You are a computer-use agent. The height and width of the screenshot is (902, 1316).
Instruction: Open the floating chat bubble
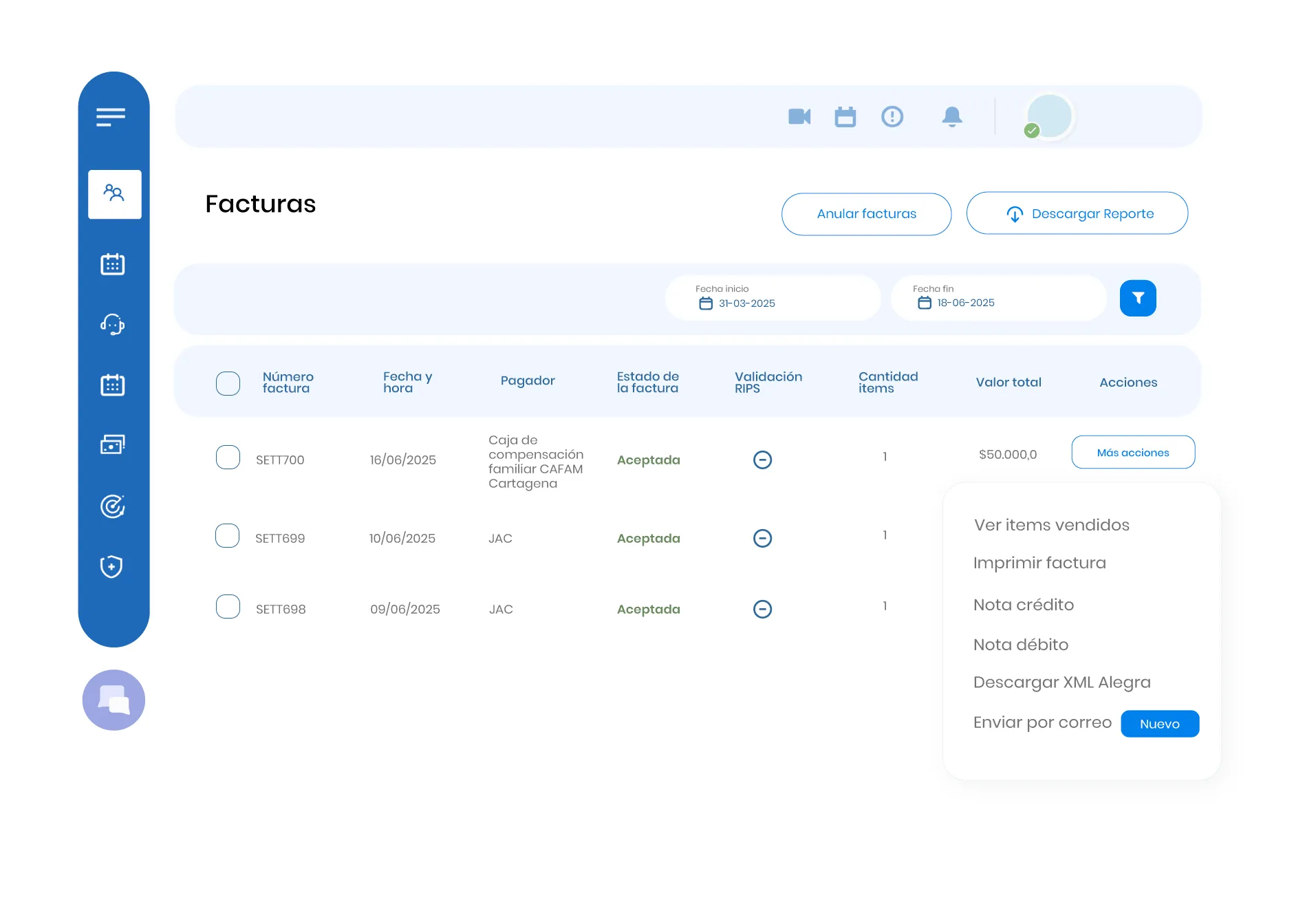point(114,700)
